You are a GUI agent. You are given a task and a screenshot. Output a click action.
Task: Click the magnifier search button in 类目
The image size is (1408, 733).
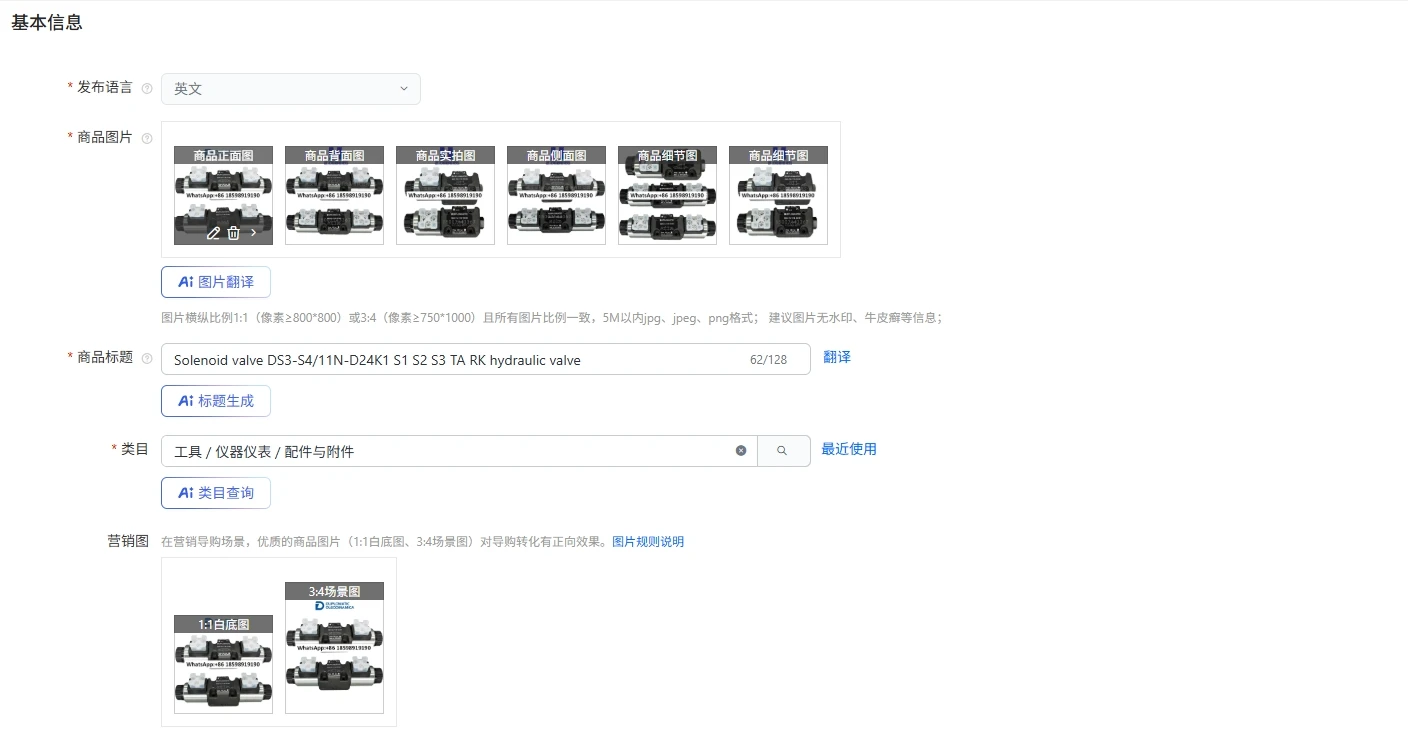click(x=783, y=451)
